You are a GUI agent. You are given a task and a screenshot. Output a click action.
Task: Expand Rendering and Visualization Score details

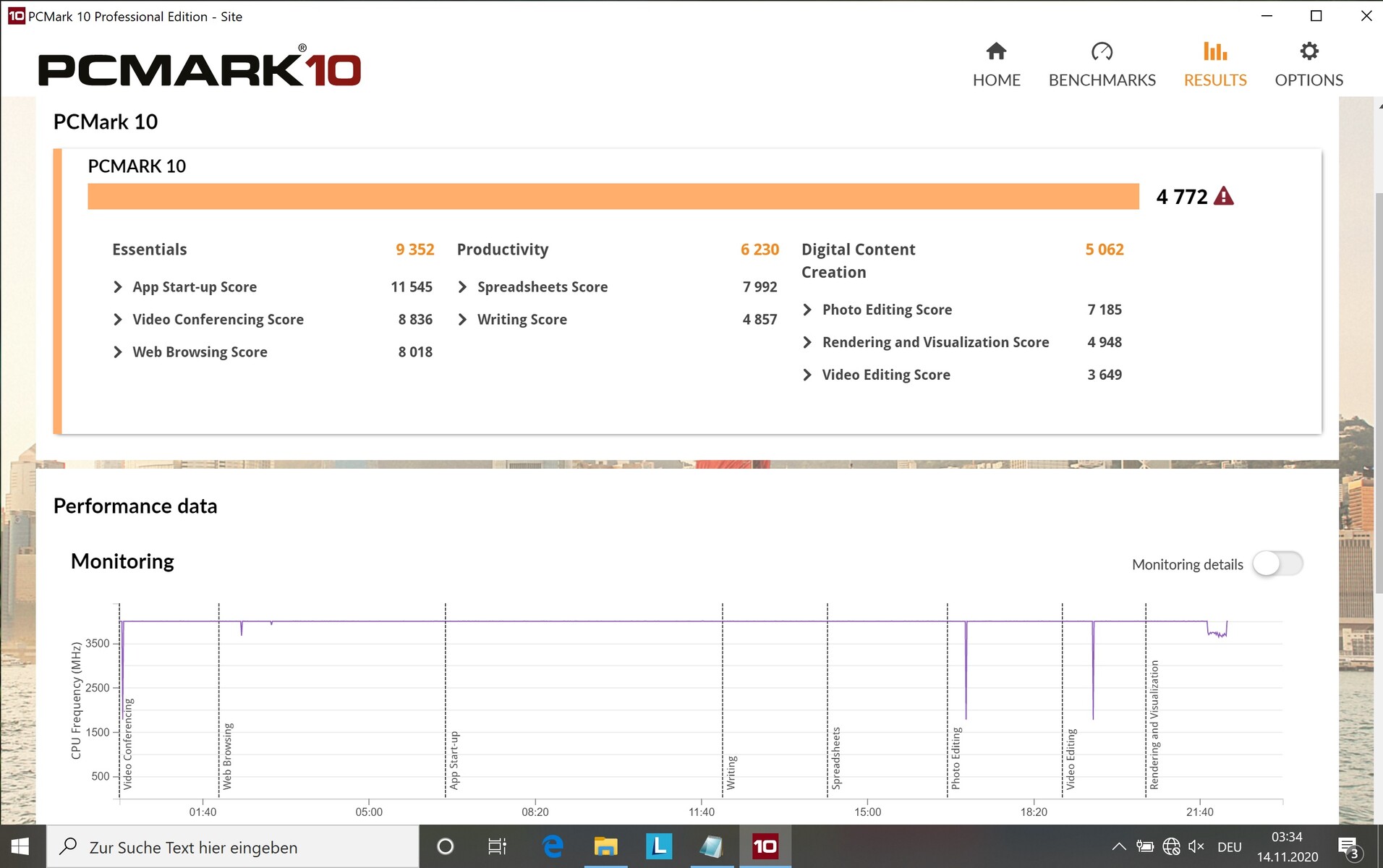click(808, 342)
